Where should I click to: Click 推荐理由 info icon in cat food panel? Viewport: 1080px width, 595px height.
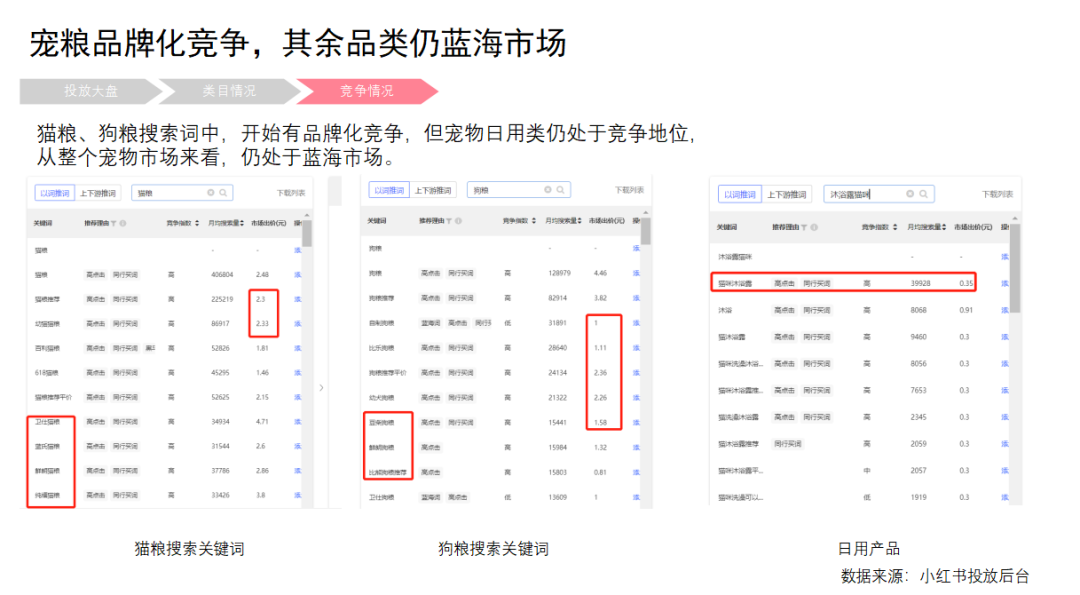pos(123,223)
